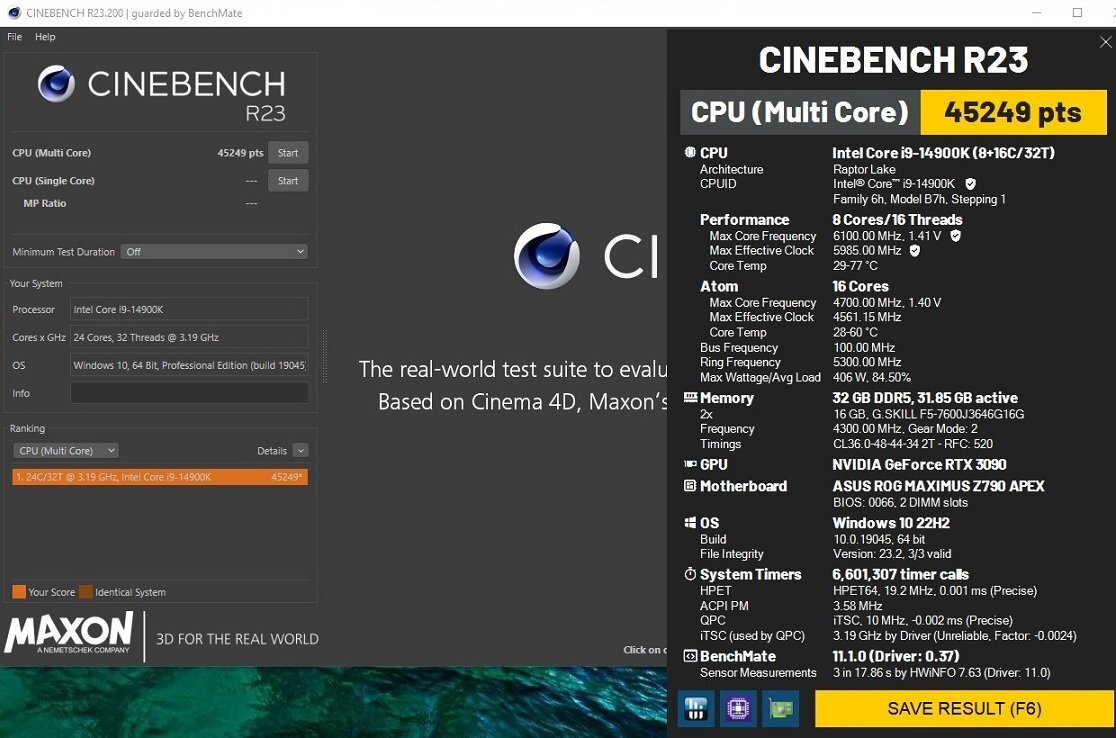Click the Processor field Intel Core i9-14900K
Viewport: 1116px width, 738px height.
pos(189,310)
